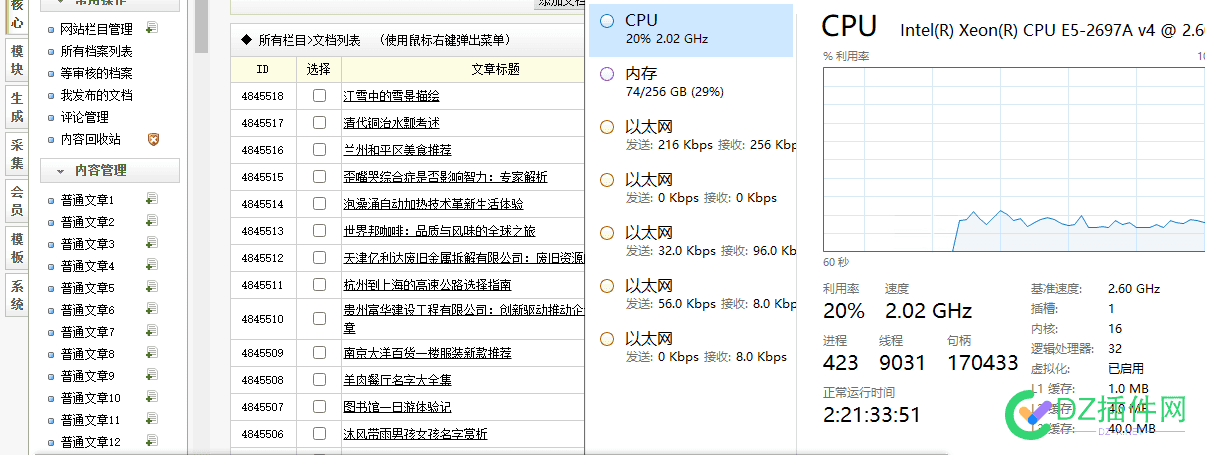Check the box for article 4845515
1205x455 pixels.
[x=319, y=177]
